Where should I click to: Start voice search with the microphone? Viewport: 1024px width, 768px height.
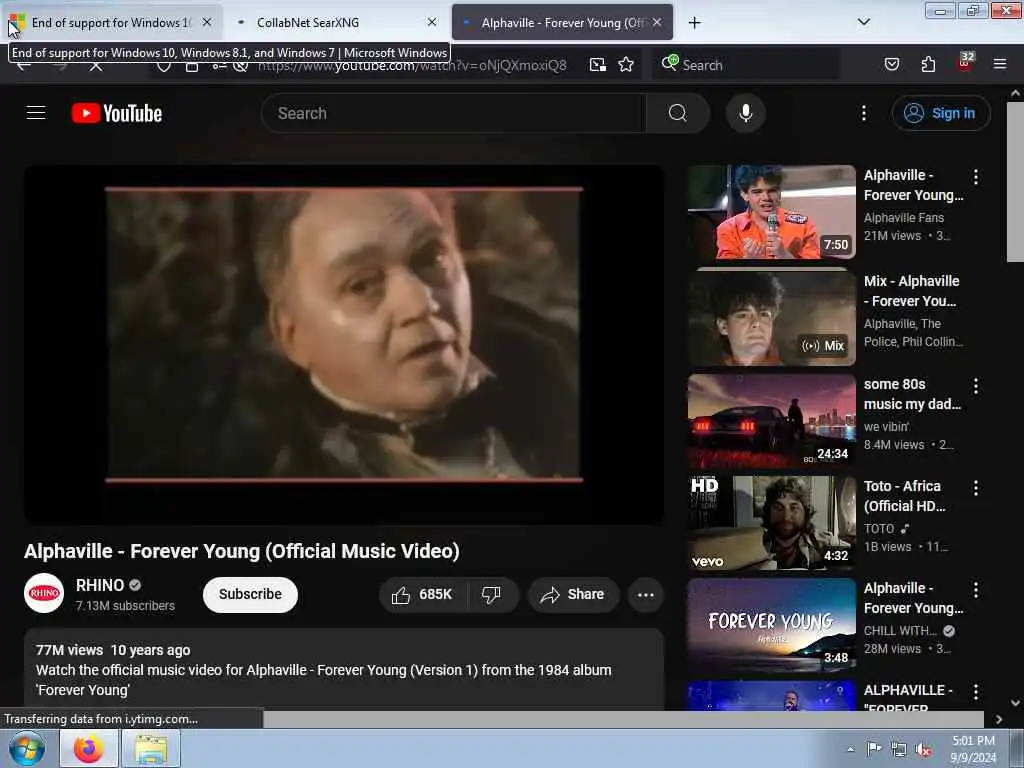point(745,113)
